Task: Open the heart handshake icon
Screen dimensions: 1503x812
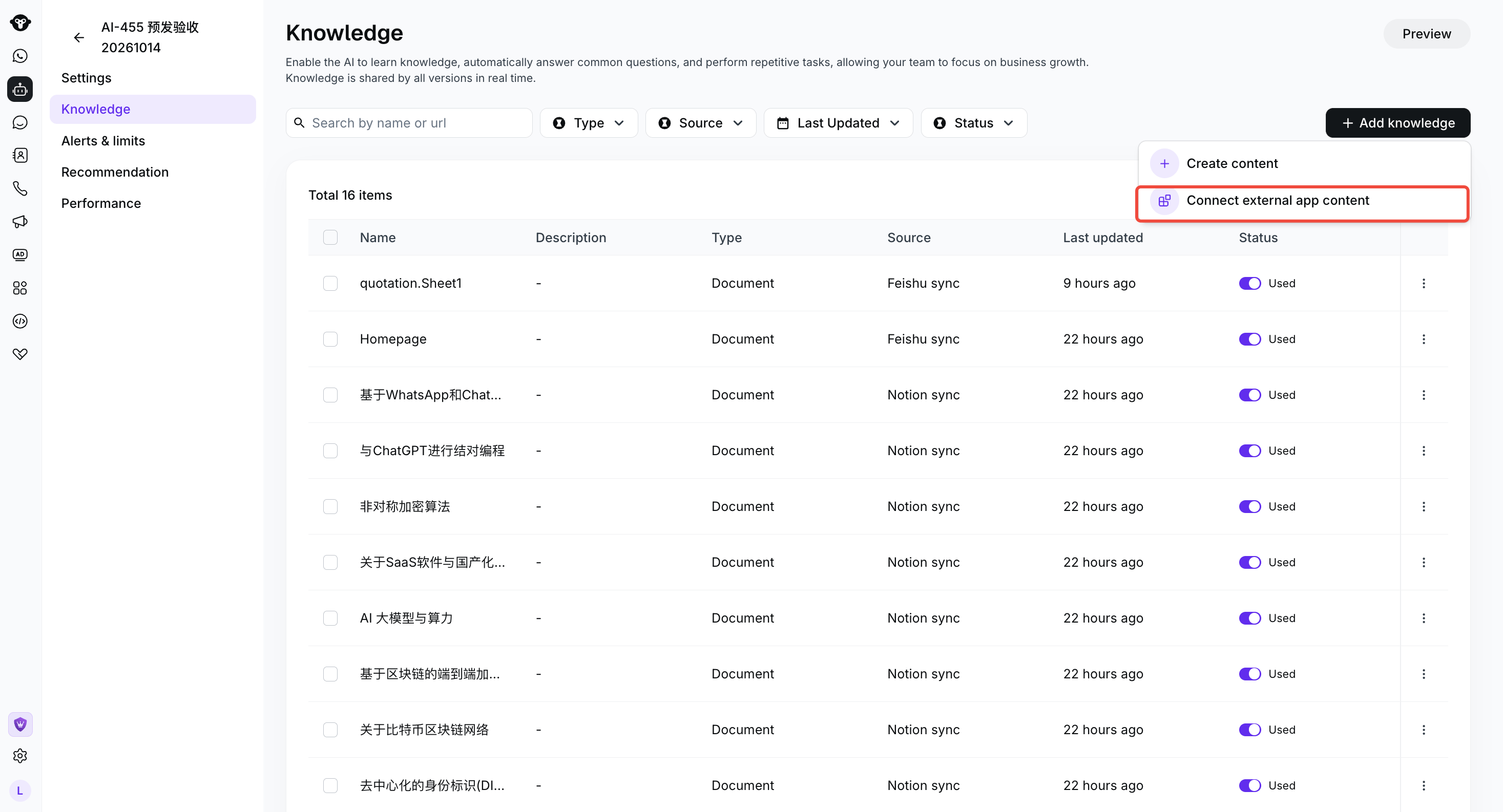Action: click(20, 354)
